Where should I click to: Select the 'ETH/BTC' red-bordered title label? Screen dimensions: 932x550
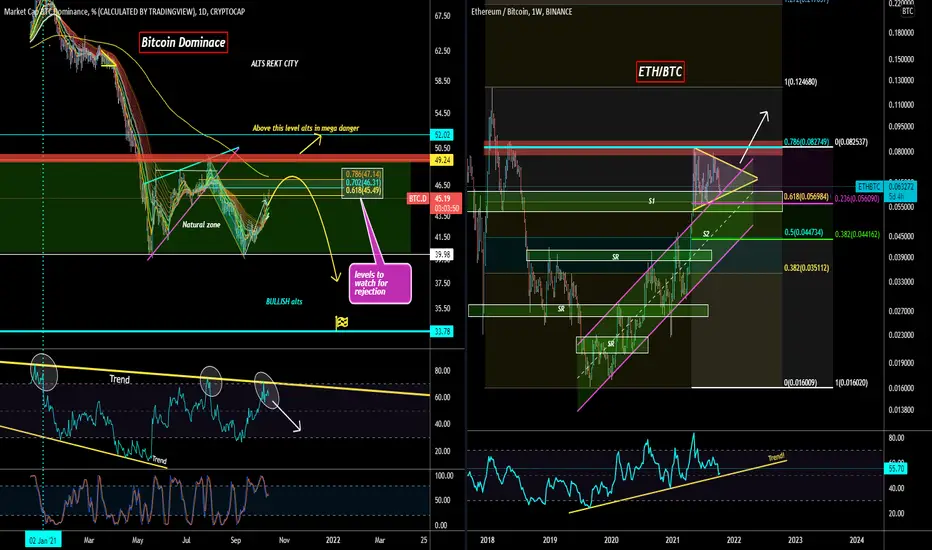[660, 71]
